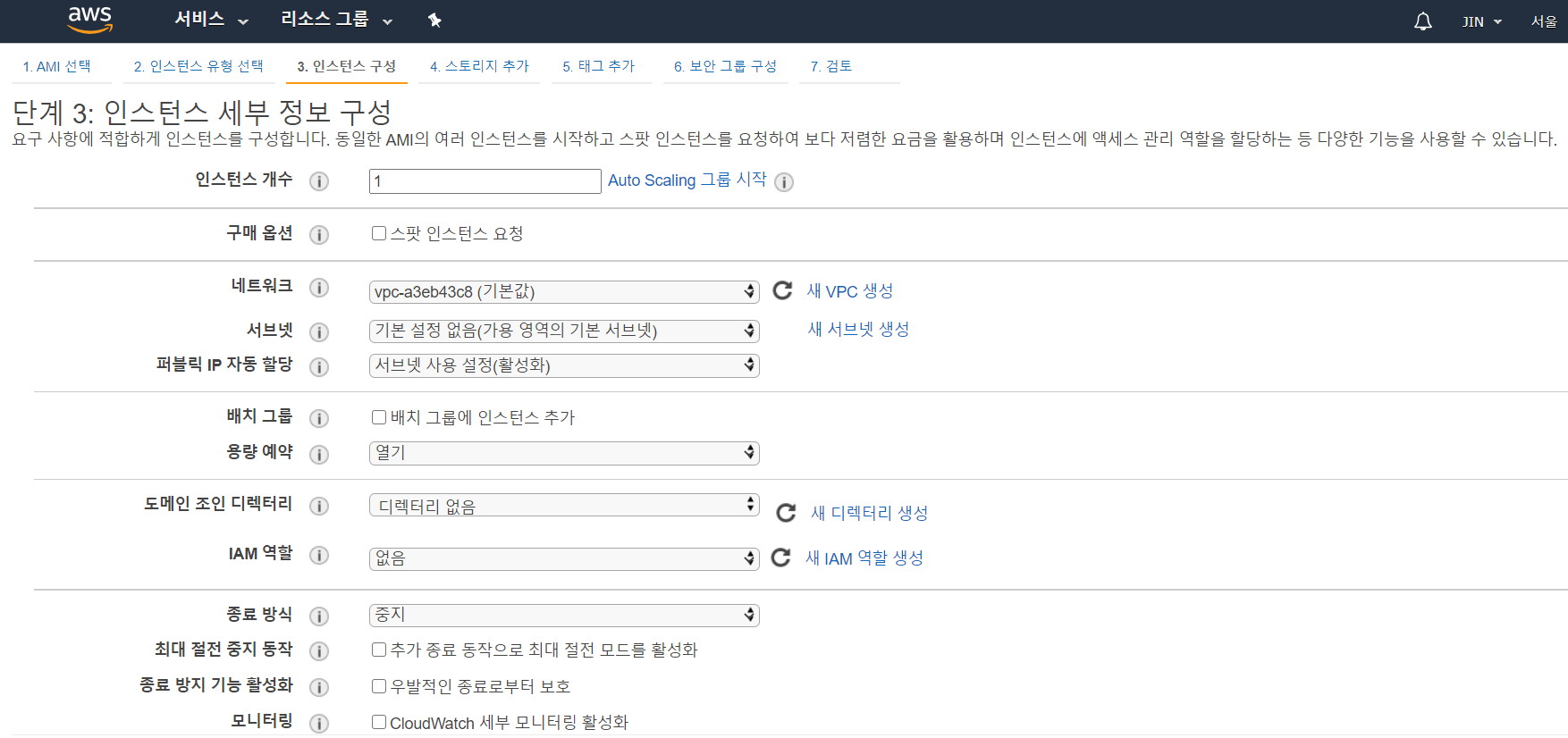The width and height of the screenshot is (1568, 738).
Task: Show info icon for 퍼블릭 IP 자동 할당
Action: point(319,366)
